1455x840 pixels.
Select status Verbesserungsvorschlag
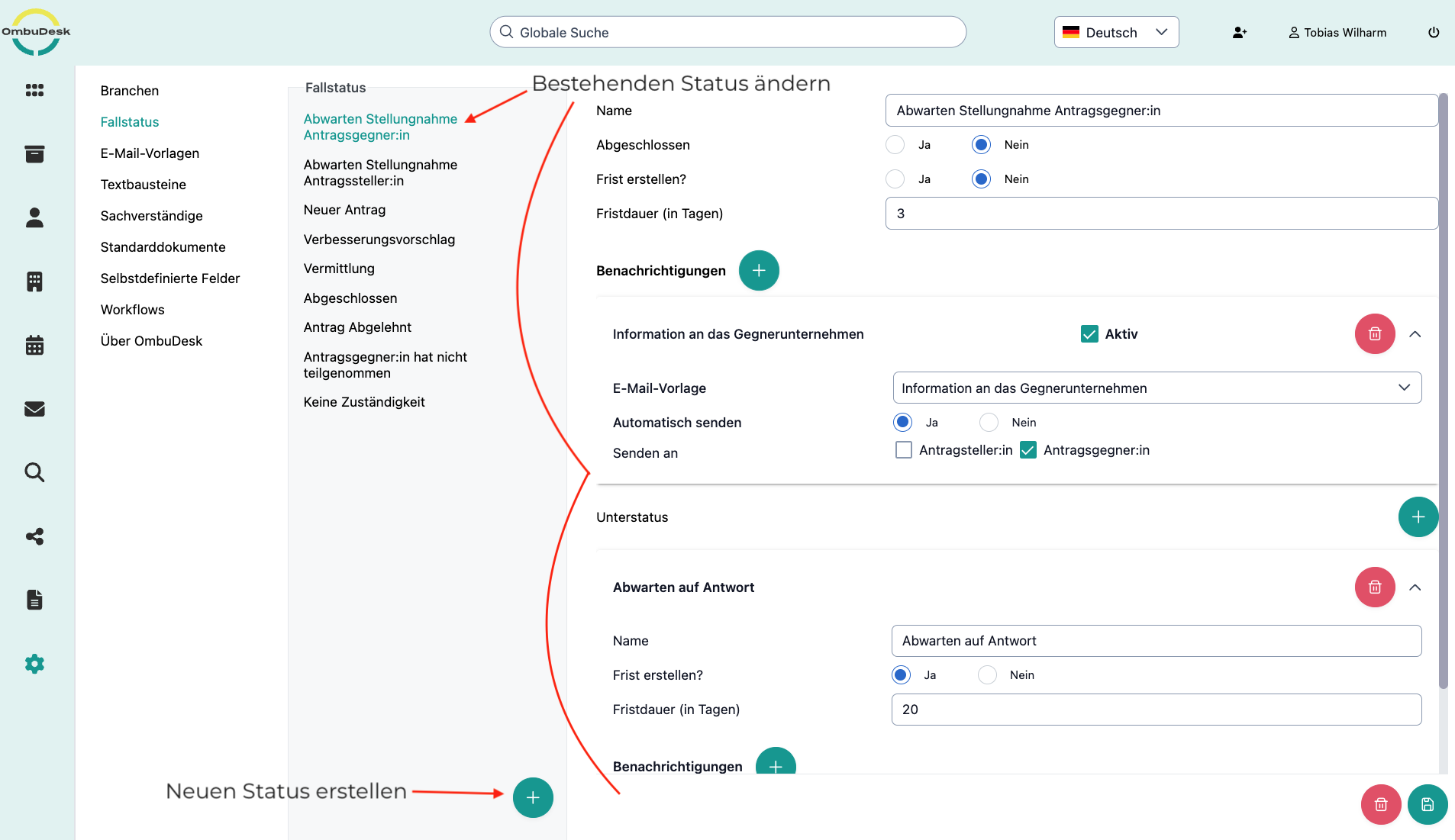point(379,240)
